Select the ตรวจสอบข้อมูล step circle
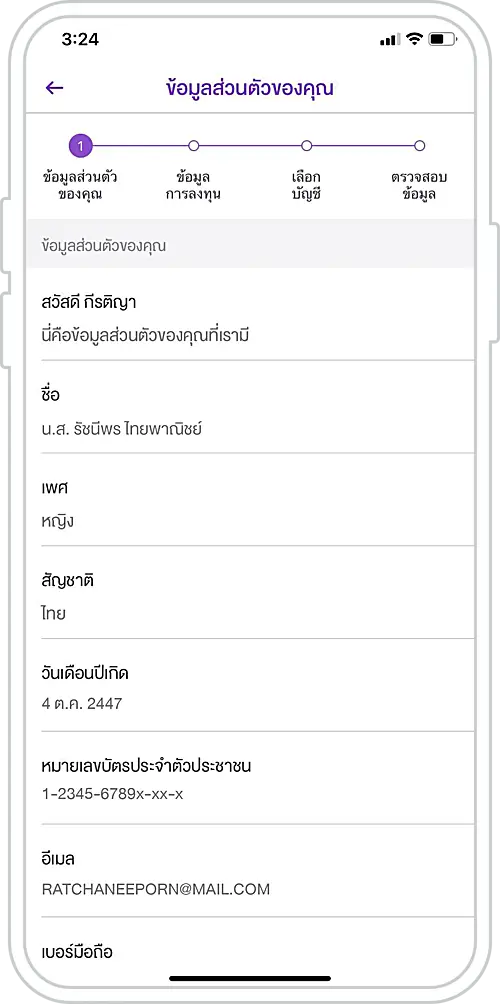 [x=419, y=146]
